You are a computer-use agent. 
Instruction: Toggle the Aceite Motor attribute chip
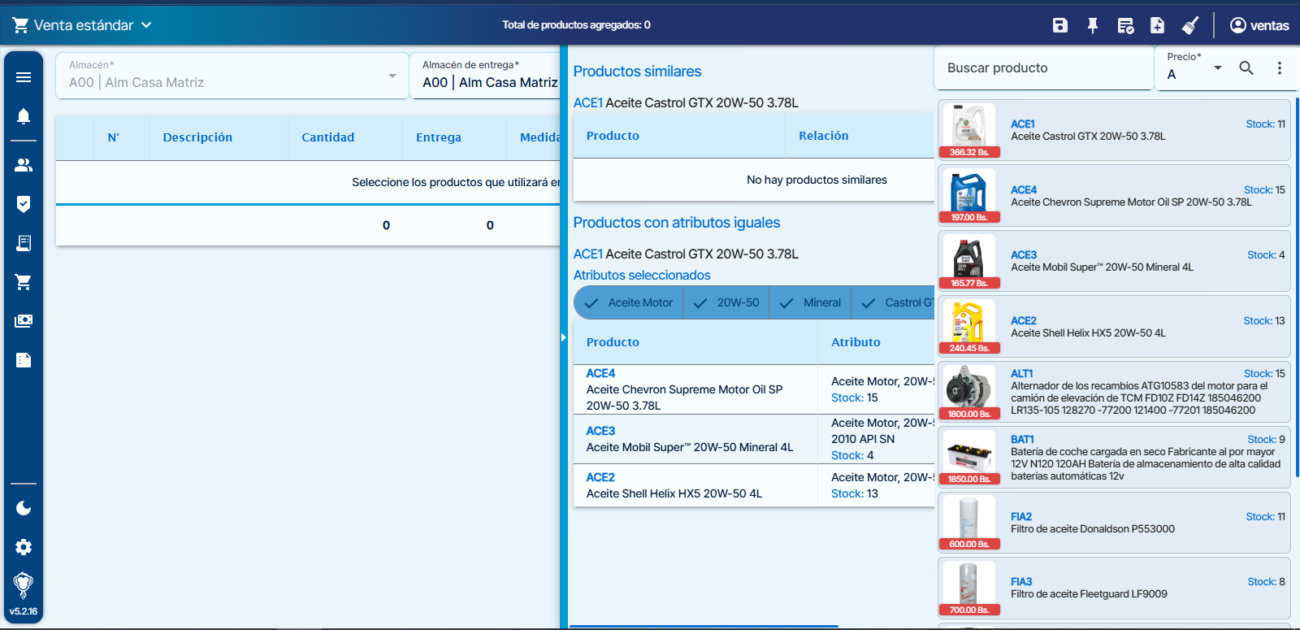[629, 302]
